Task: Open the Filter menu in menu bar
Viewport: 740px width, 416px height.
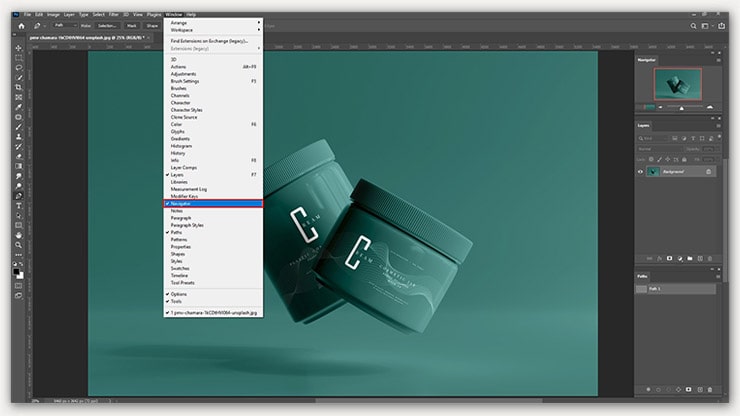Action: [x=113, y=15]
